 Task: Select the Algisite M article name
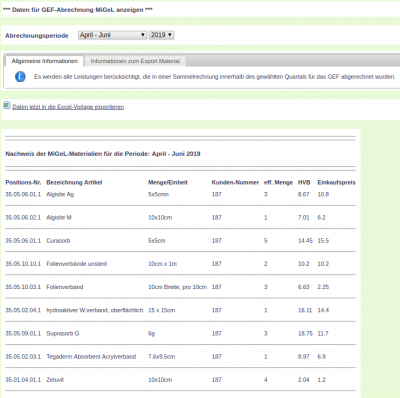point(59,217)
